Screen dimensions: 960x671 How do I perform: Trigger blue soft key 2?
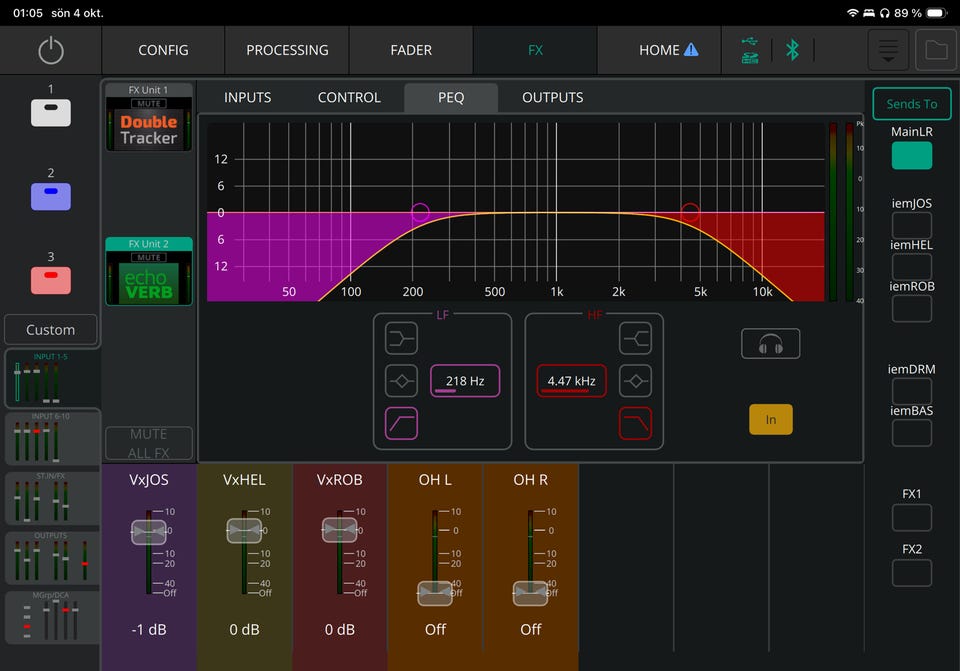point(51,197)
